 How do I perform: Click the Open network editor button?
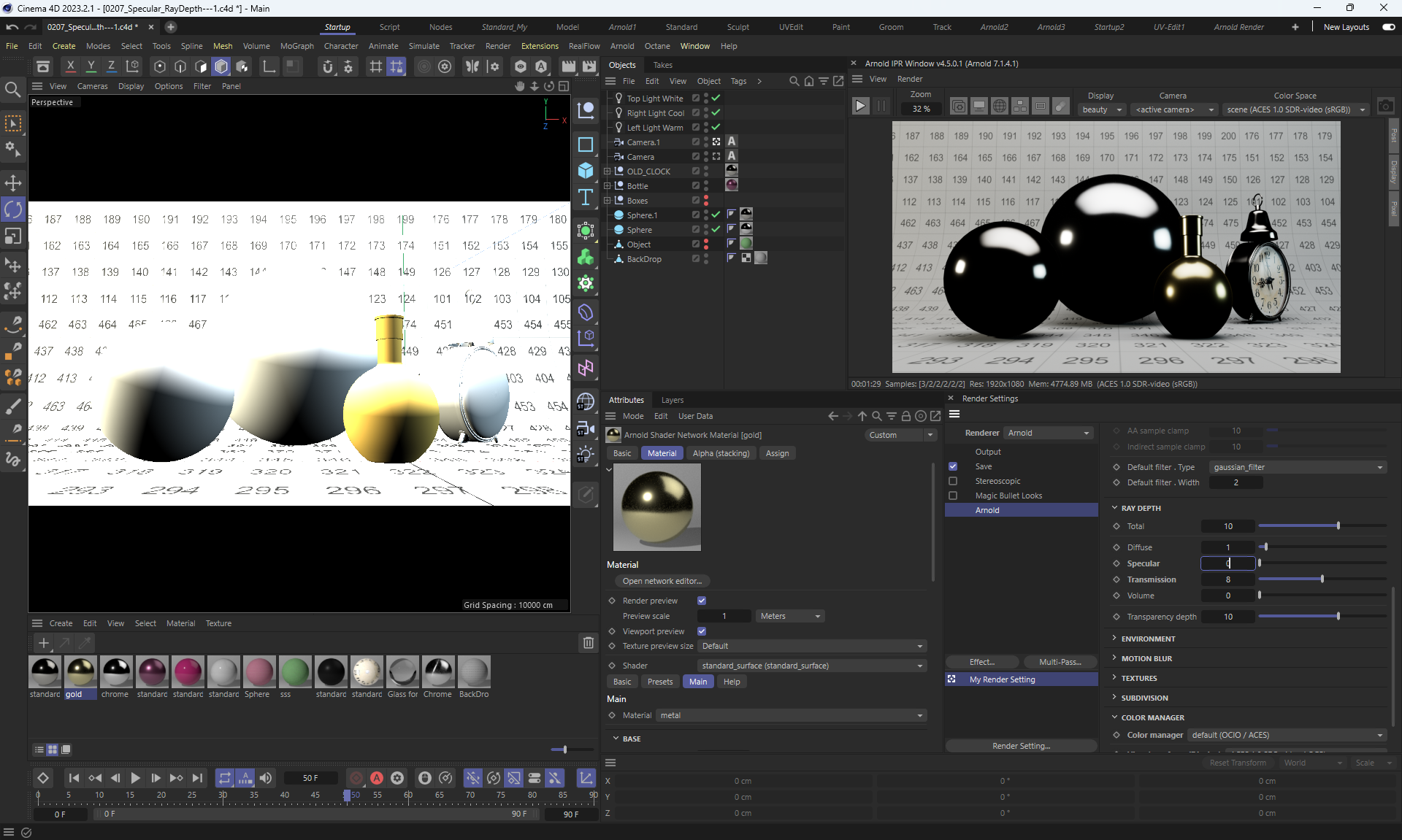tap(662, 581)
